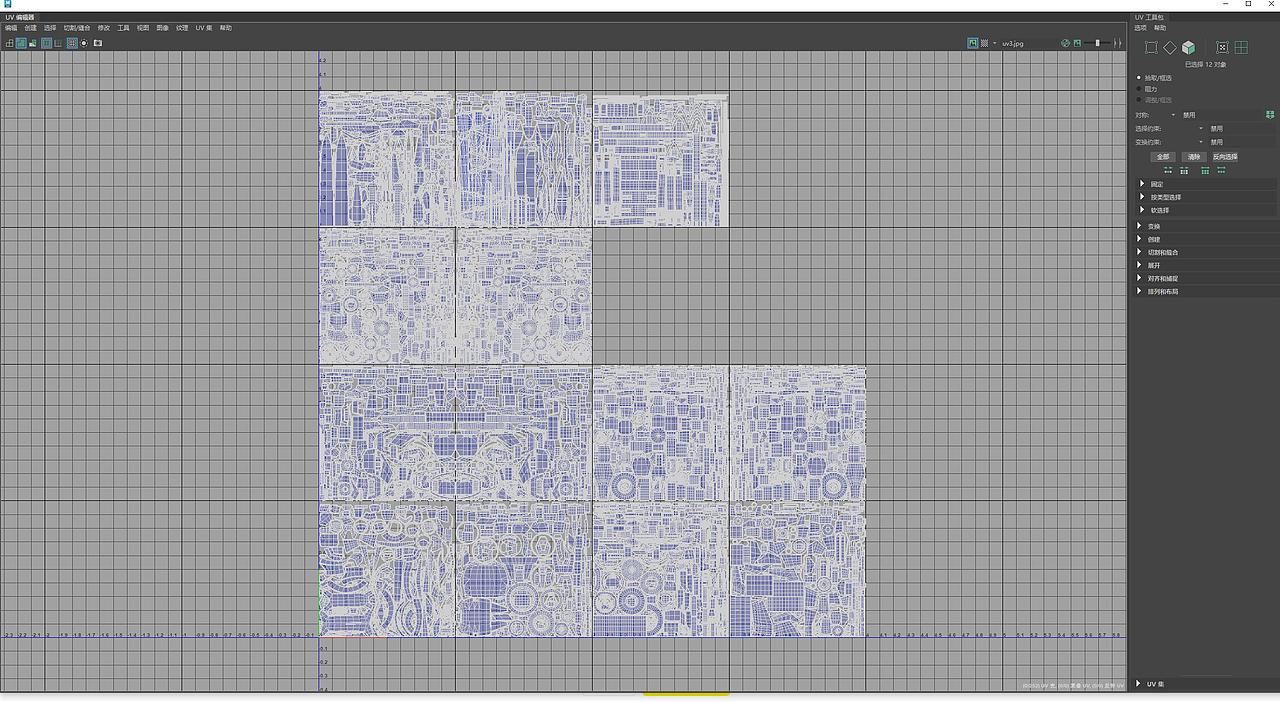Toggle the display image icon left of uv3.jpg
This screenshot has width=1280, height=702.
(972, 43)
